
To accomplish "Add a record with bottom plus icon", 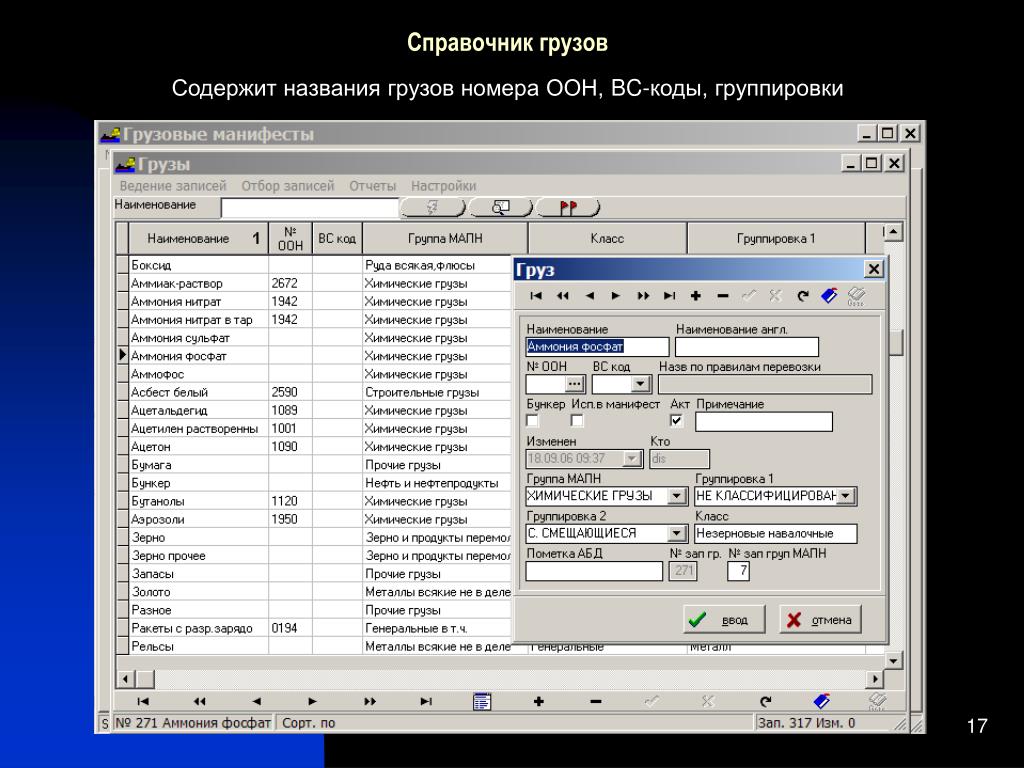I will pos(539,701).
